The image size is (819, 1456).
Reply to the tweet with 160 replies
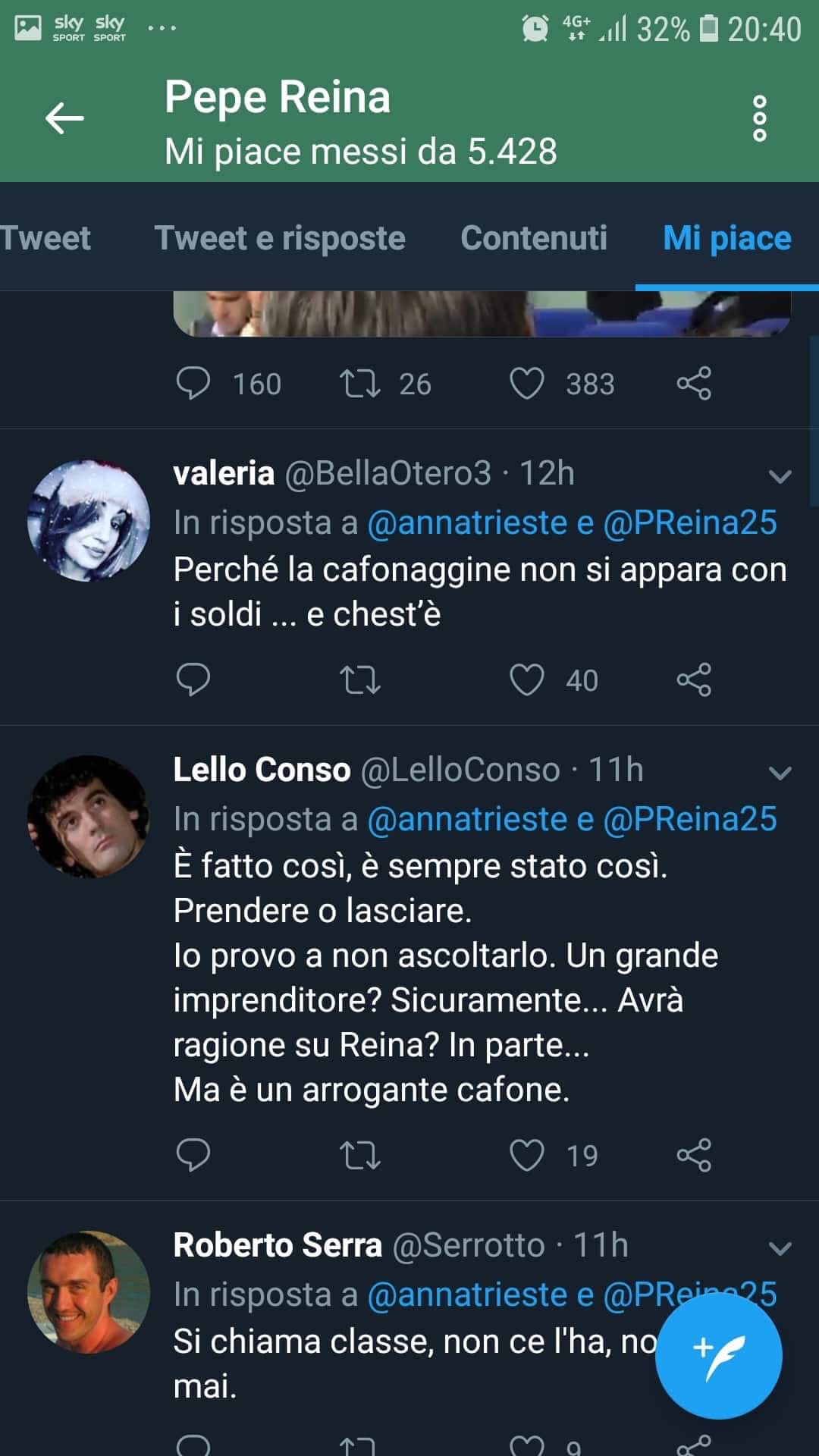click(x=193, y=384)
